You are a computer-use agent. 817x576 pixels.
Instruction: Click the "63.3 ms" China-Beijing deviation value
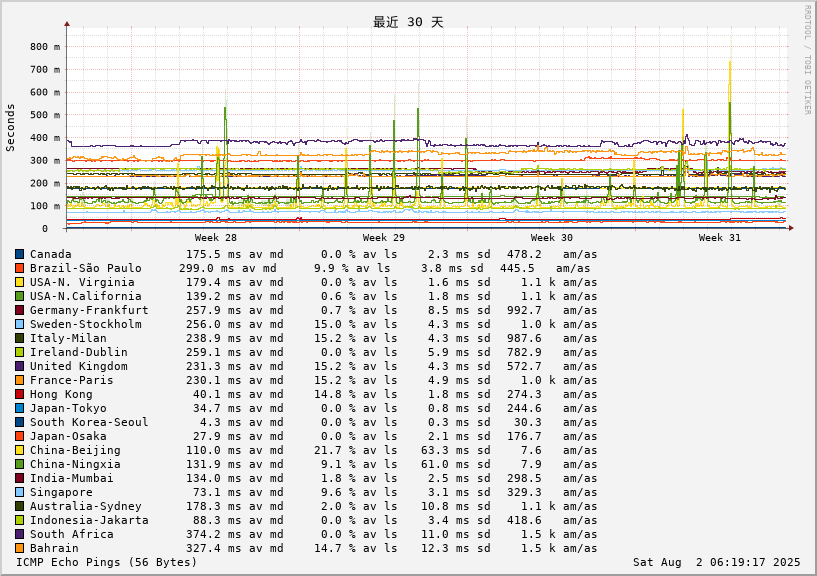[449, 450]
